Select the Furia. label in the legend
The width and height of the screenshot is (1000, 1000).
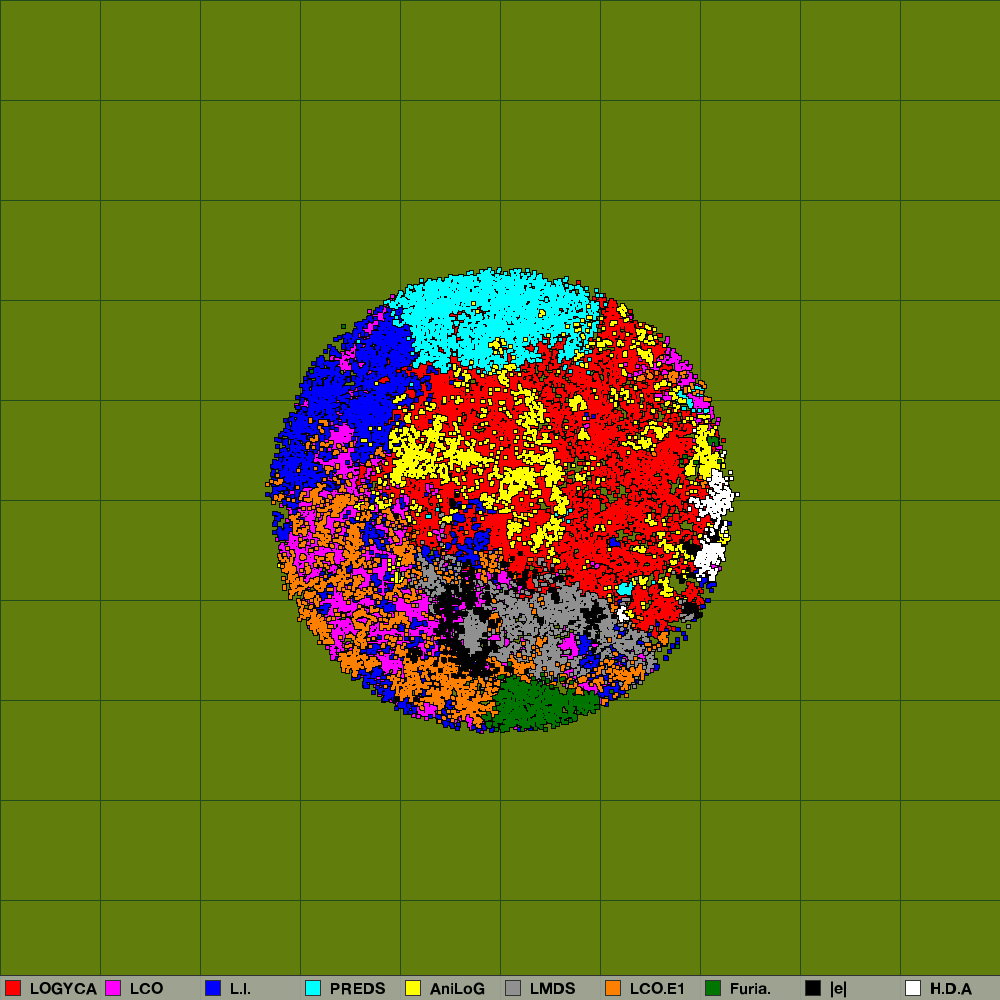point(750,989)
